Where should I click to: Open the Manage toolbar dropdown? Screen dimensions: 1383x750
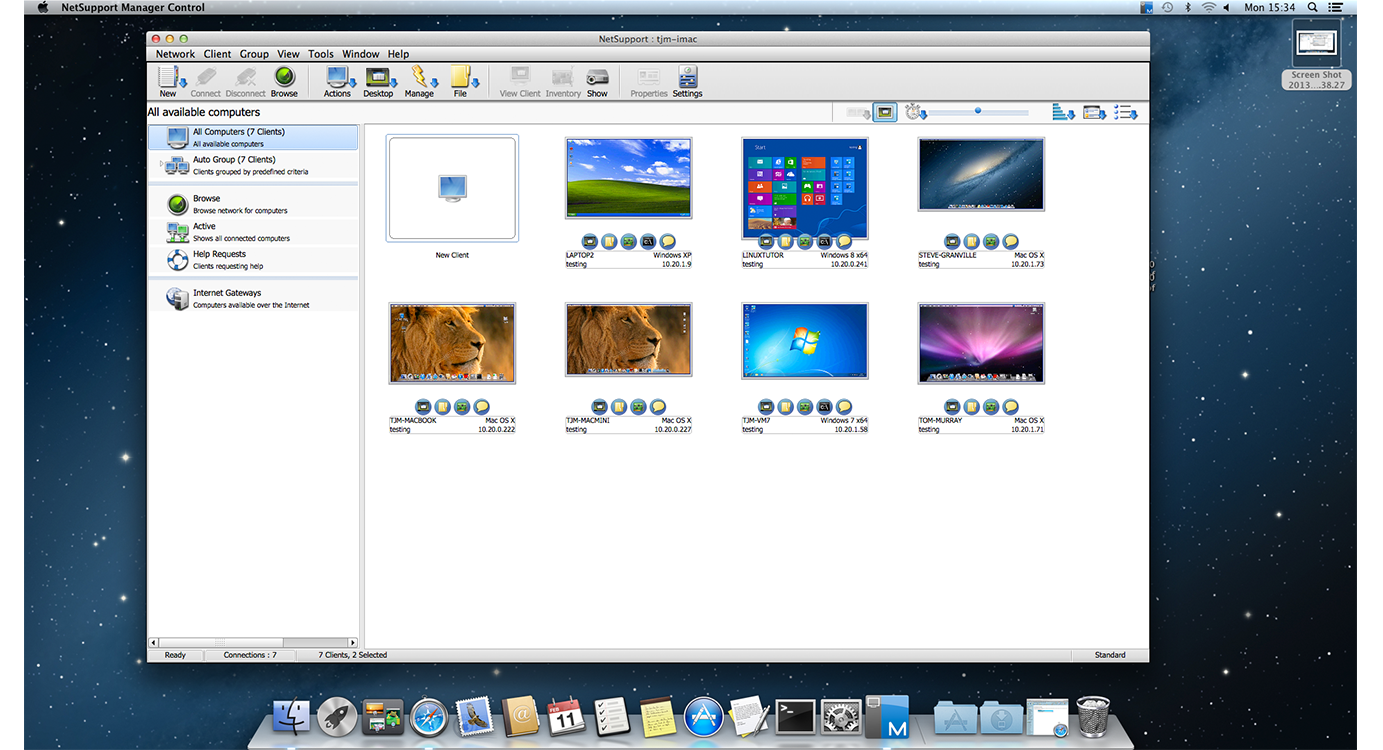pos(419,79)
